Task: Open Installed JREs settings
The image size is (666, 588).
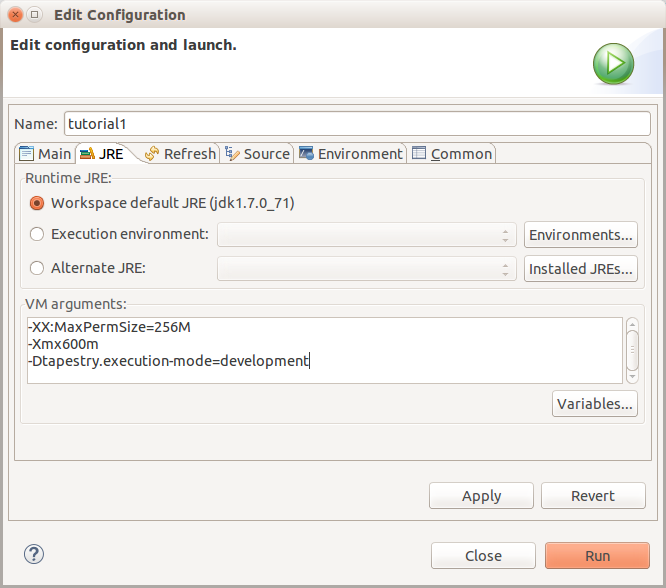Action: (580, 268)
